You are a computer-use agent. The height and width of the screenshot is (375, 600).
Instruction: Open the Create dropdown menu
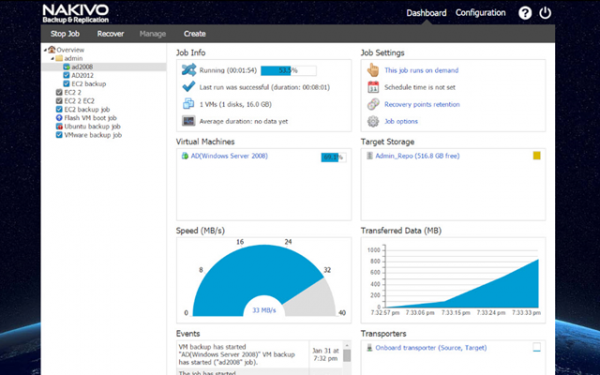click(194, 34)
